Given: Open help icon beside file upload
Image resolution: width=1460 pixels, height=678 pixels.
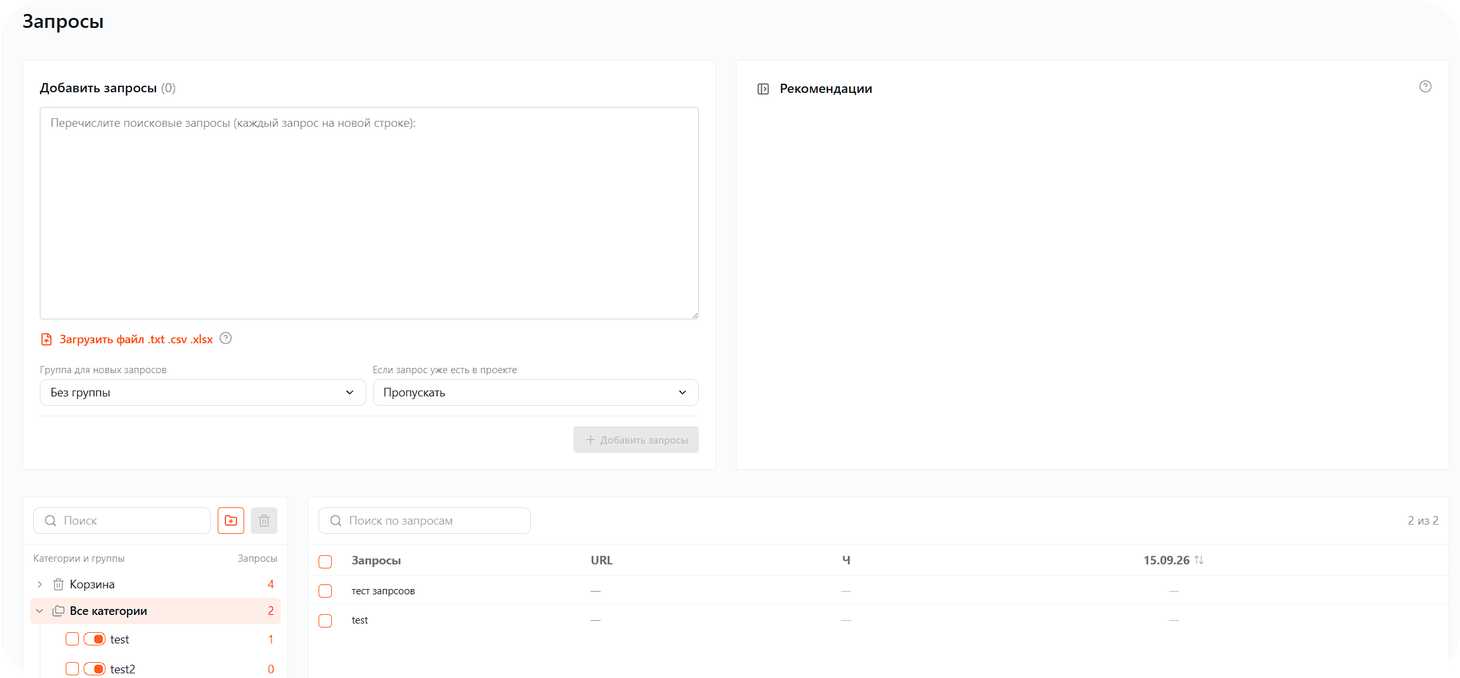Looking at the screenshot, I should click(x=226, y=338).
